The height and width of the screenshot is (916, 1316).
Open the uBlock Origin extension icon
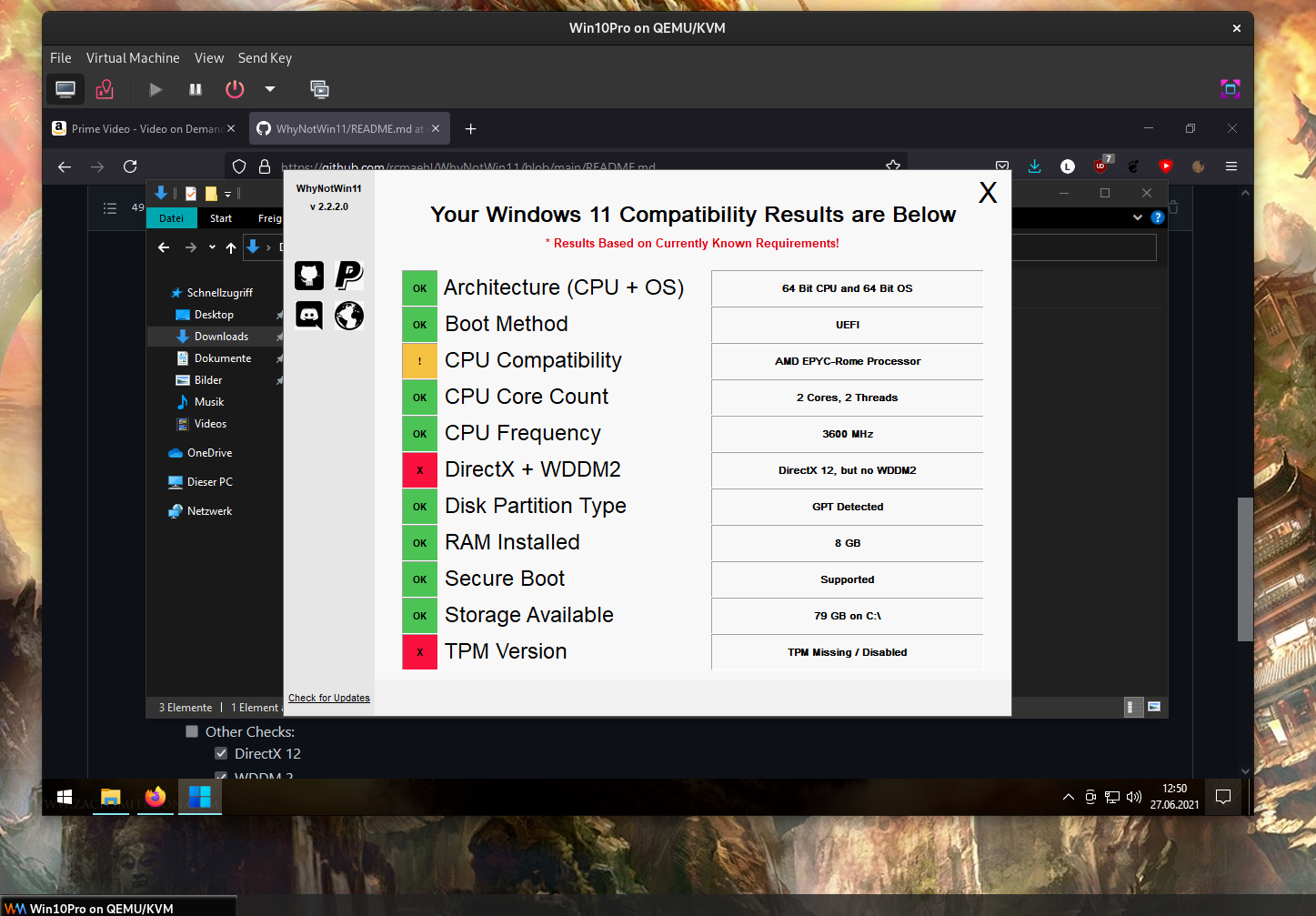[x=1101, y=166]
